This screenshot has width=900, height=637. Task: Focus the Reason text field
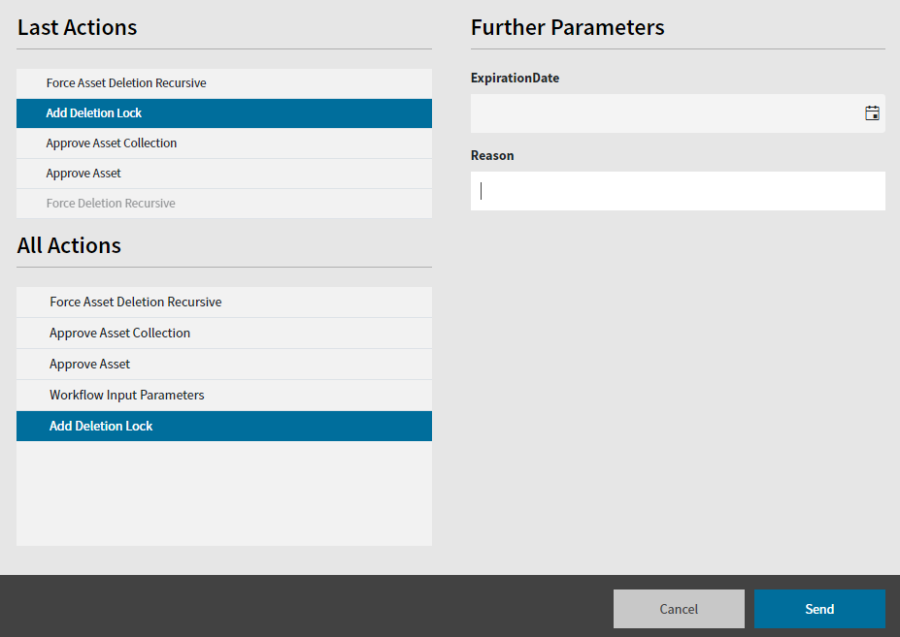677,191
